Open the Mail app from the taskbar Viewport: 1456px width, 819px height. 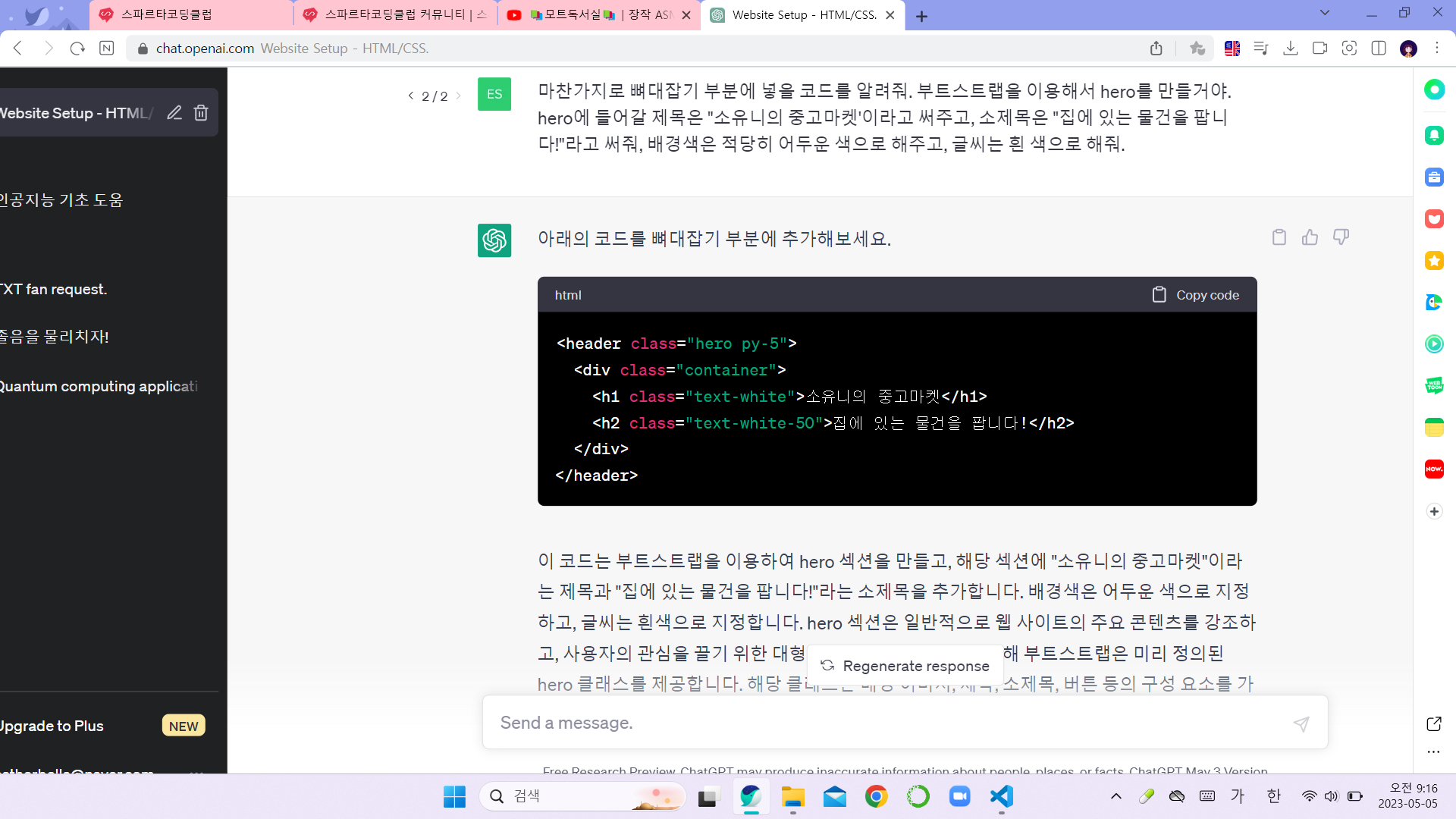click(x=835, y=796)
